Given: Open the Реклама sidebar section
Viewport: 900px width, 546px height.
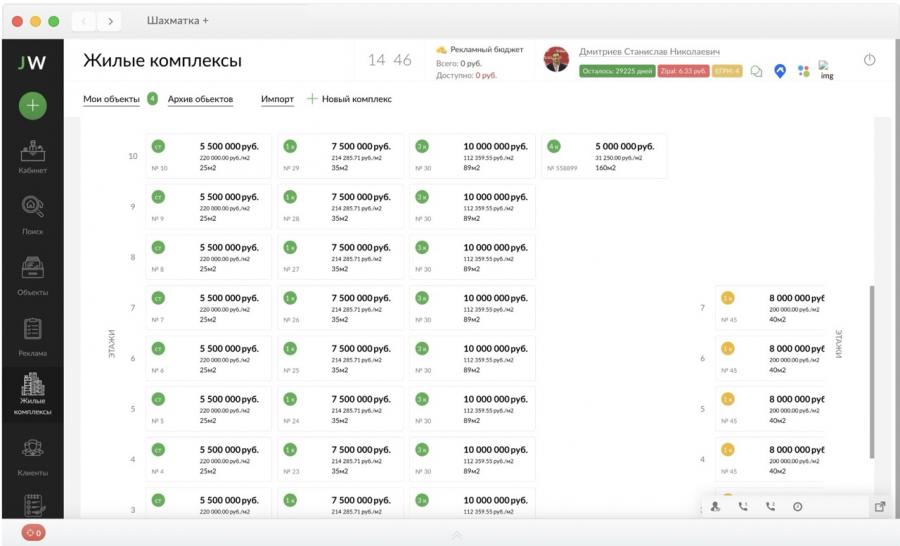Looking at the screenshot, I should (33, 337).
